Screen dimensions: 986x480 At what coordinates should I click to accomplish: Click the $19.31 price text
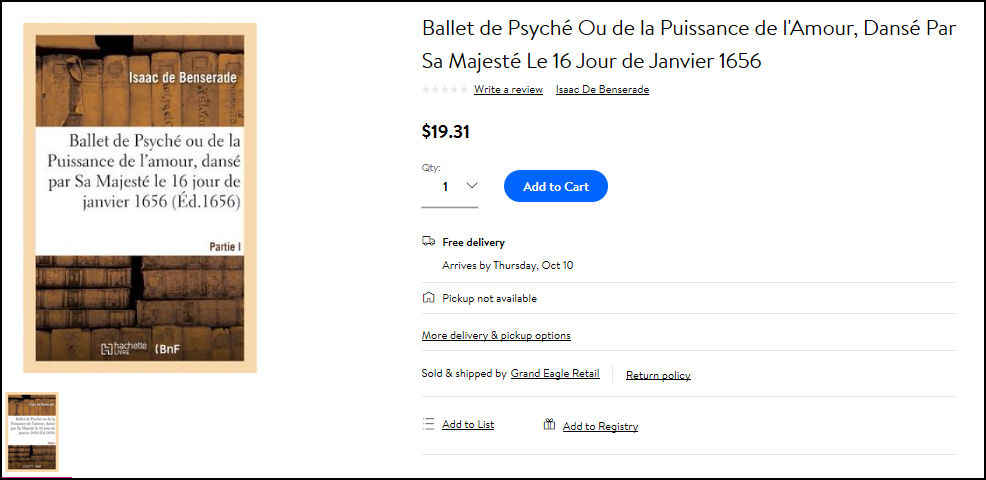[x=446, y=132]
